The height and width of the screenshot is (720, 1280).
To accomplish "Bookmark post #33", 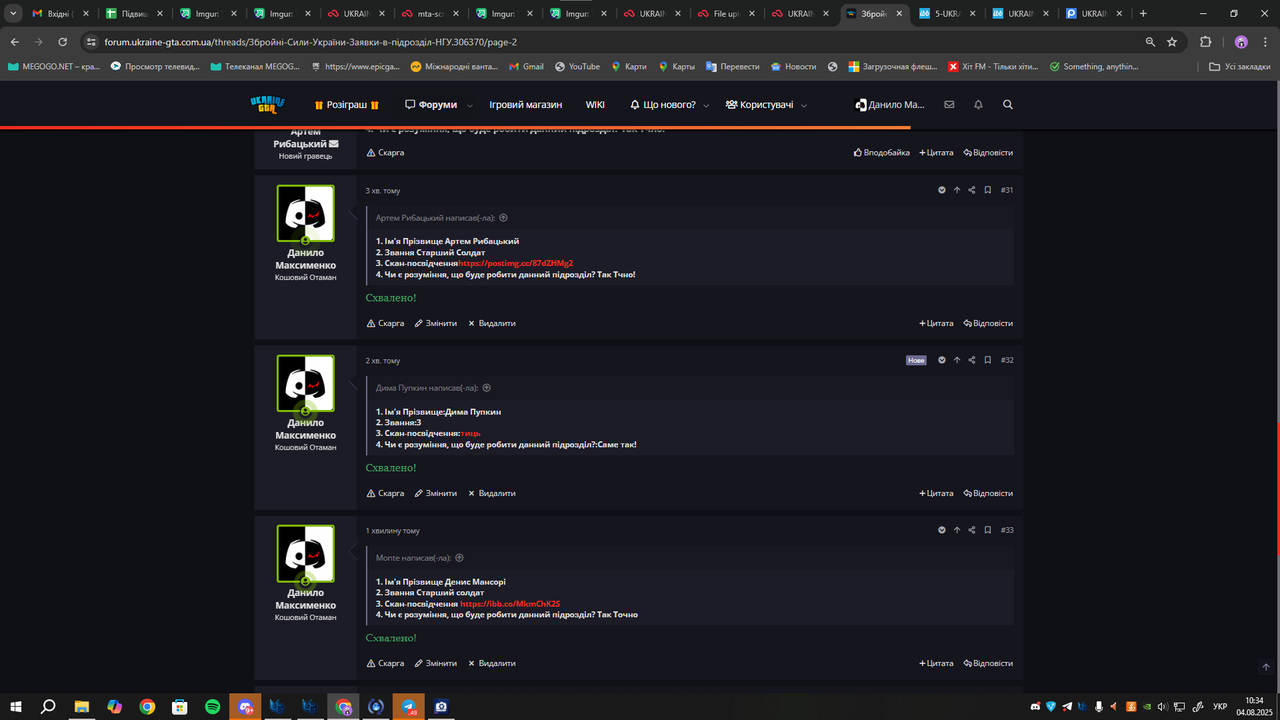I will [987, 530].
